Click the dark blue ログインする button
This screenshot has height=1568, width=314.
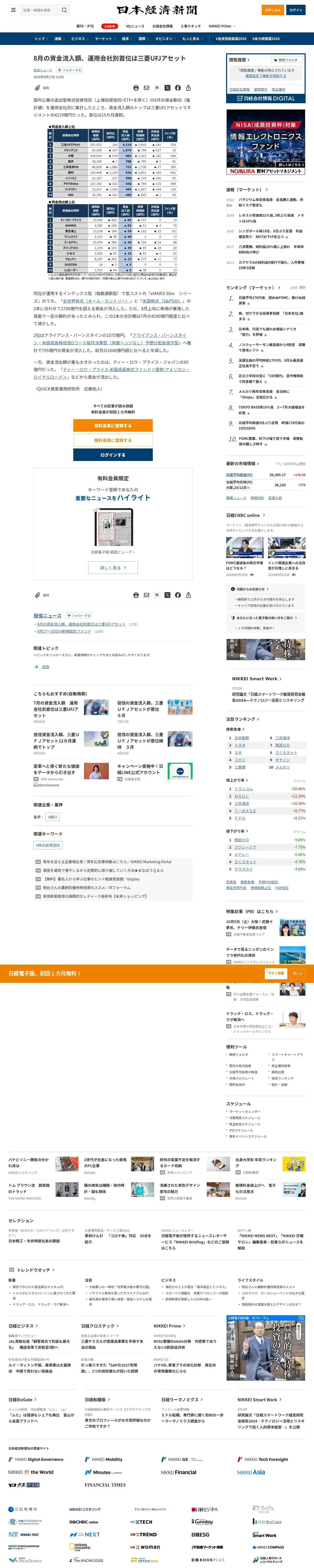[x=113, y=455]
